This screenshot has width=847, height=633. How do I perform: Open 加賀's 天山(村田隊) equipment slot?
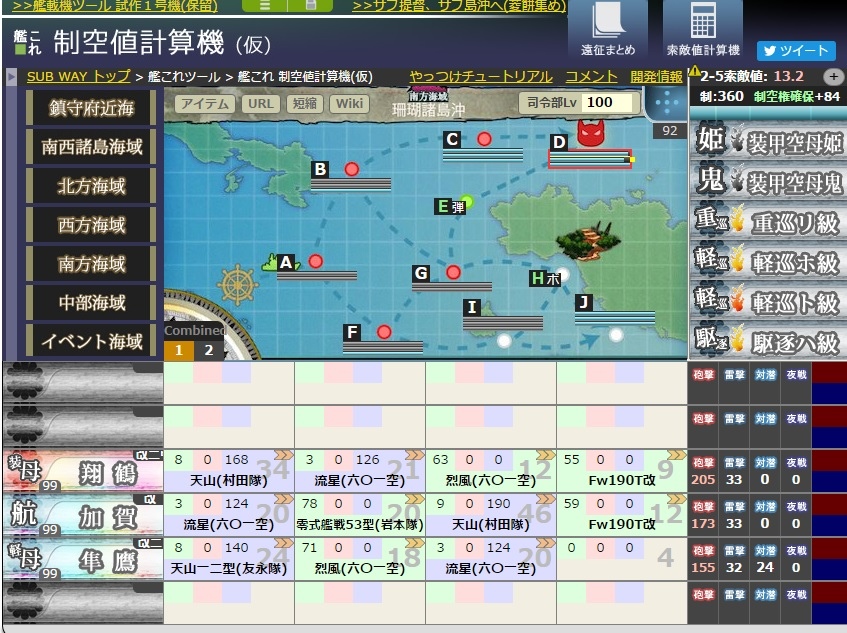(x=491, y=515)
